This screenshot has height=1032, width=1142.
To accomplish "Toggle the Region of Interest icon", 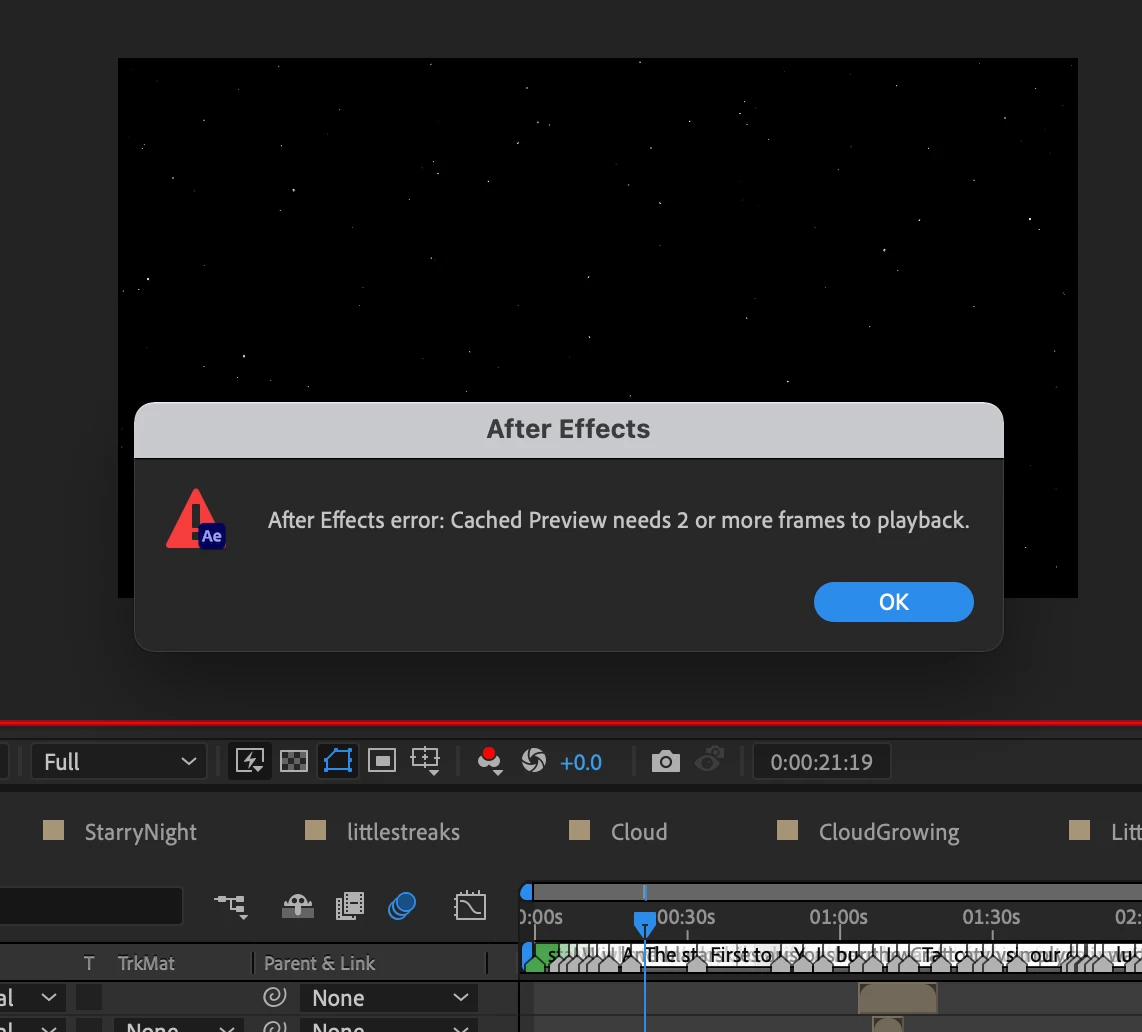I will [x=382, y=762].
